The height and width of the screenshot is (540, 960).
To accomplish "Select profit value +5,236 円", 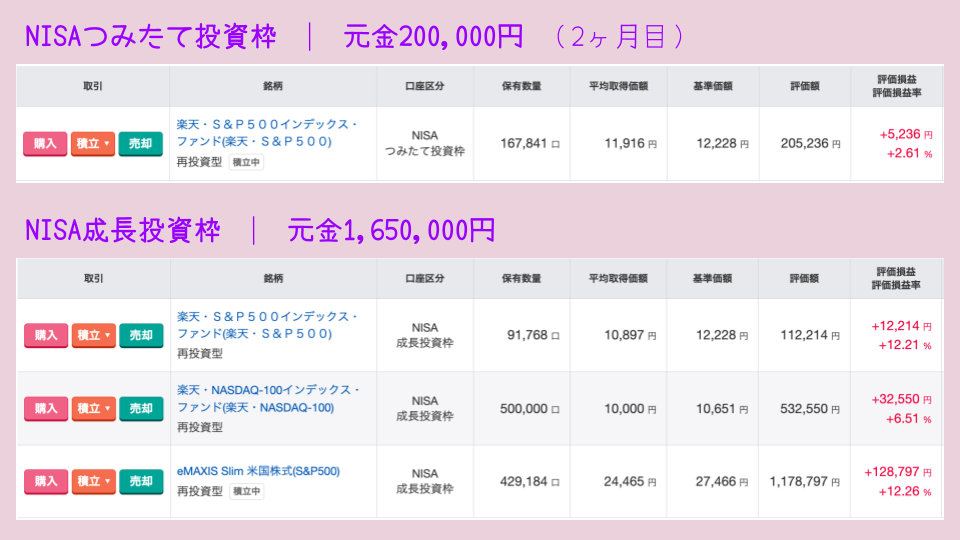I will pyautogui.click(x=906, y=134).
